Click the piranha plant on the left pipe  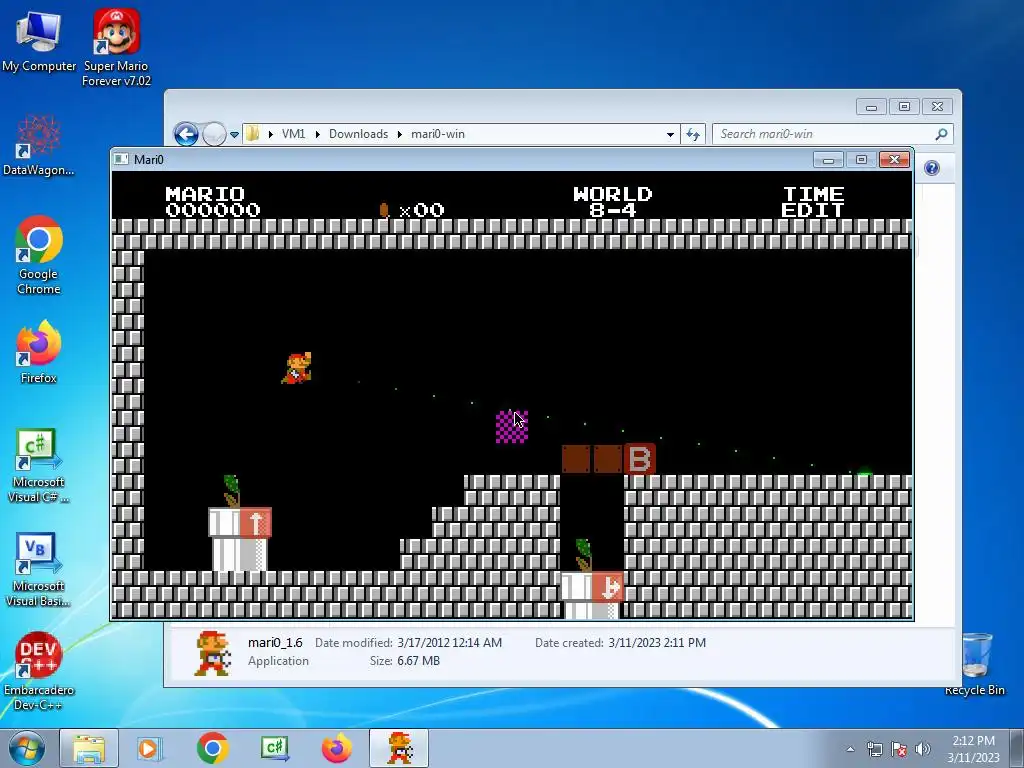231,491
